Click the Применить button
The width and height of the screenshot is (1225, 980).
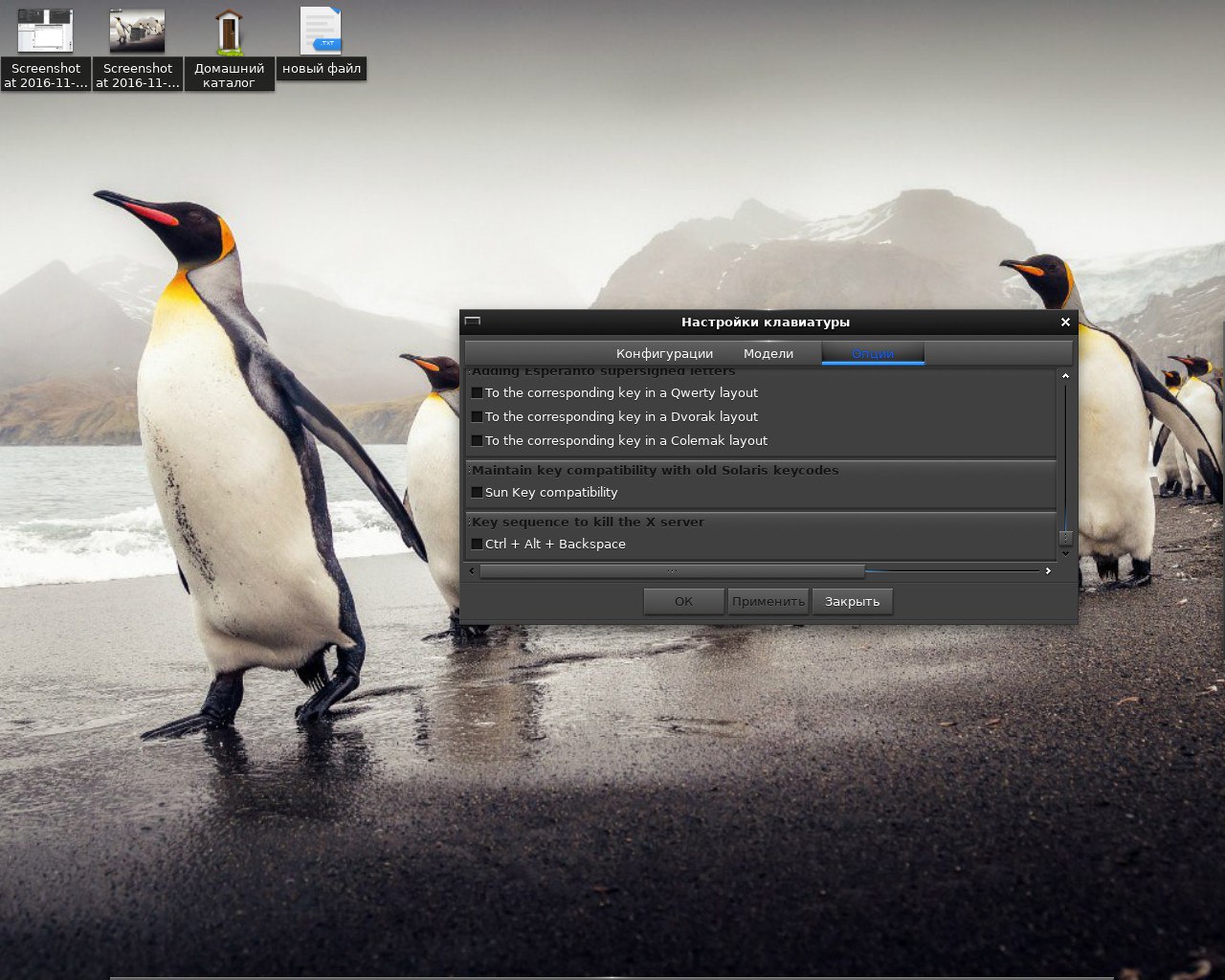[768, 601]
